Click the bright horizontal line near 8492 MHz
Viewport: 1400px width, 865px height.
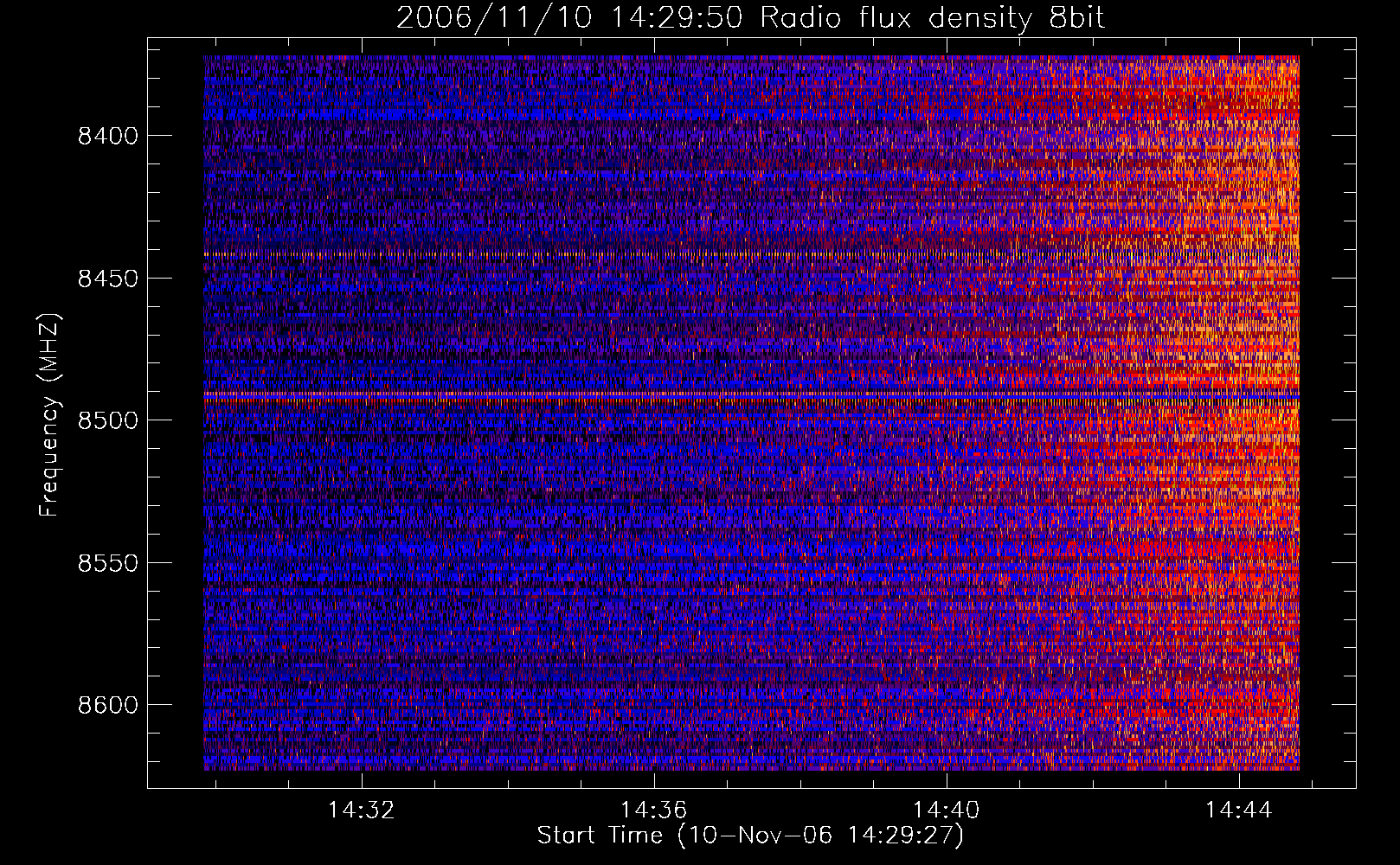coord(751,394)
